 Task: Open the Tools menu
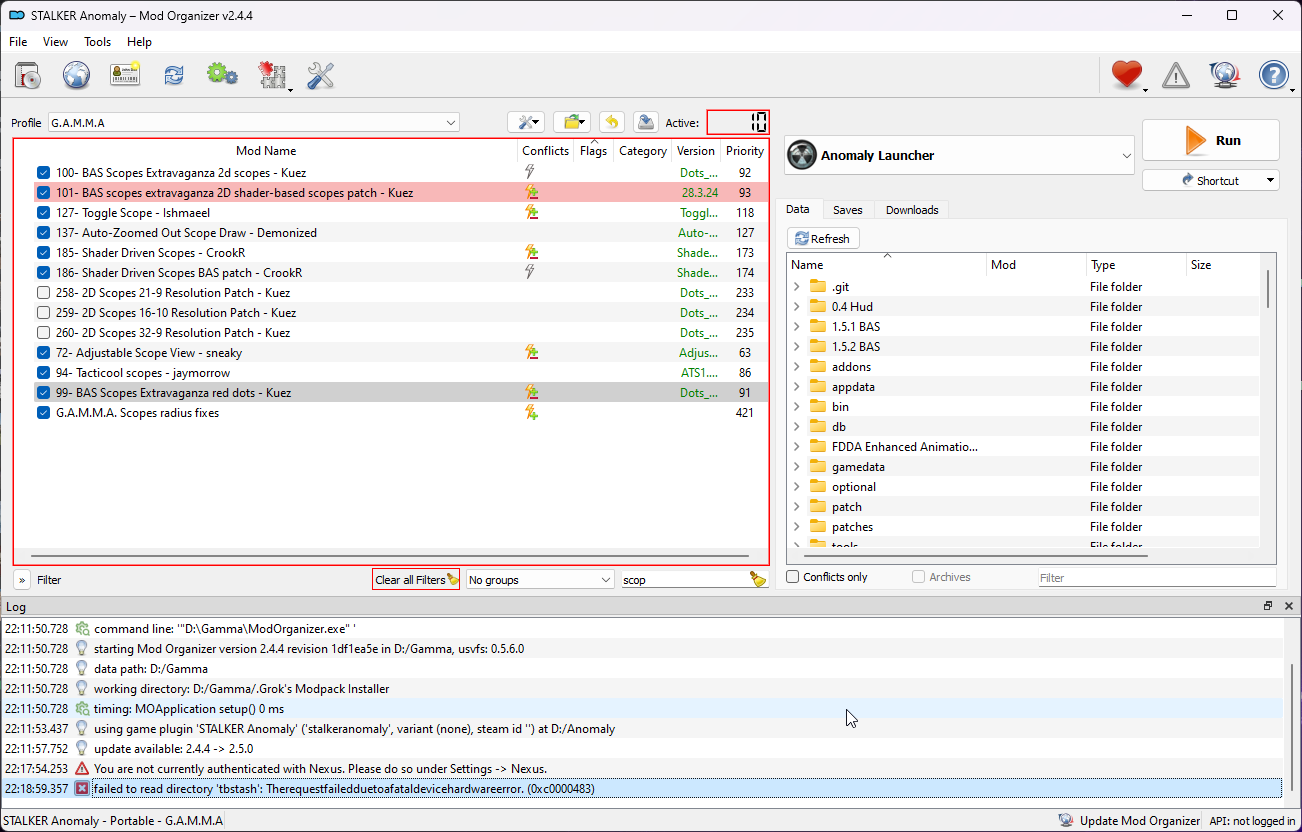pyautogui.click(x=98, y=42)
